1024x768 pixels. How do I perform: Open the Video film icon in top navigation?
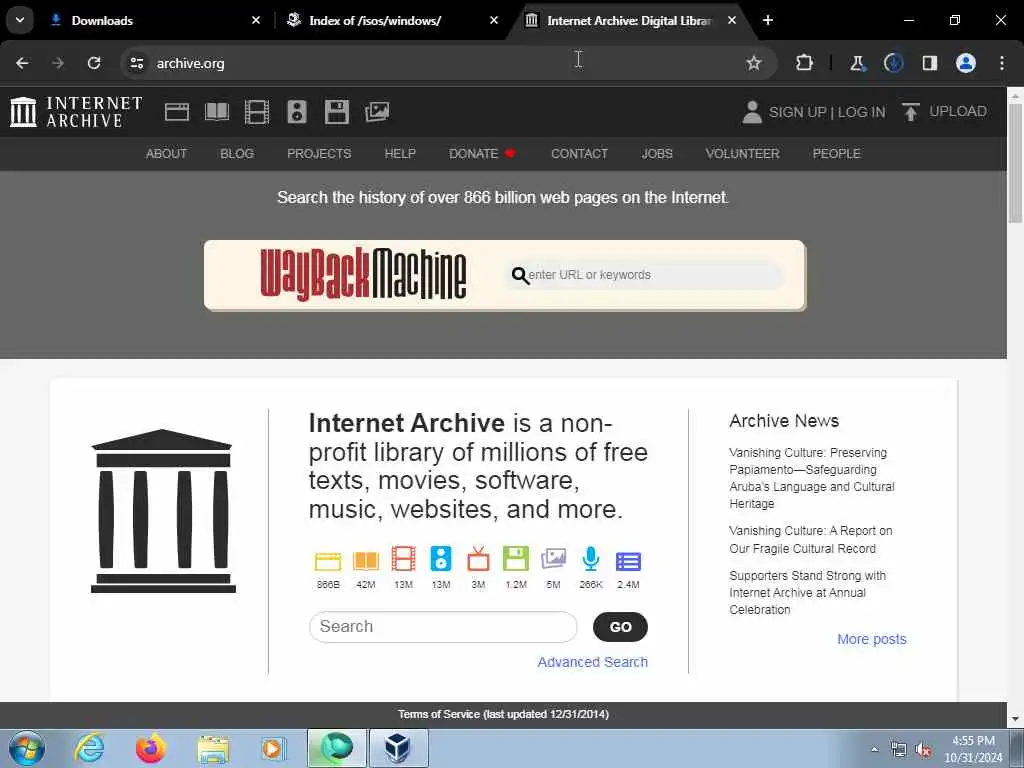tap(257, 112)
